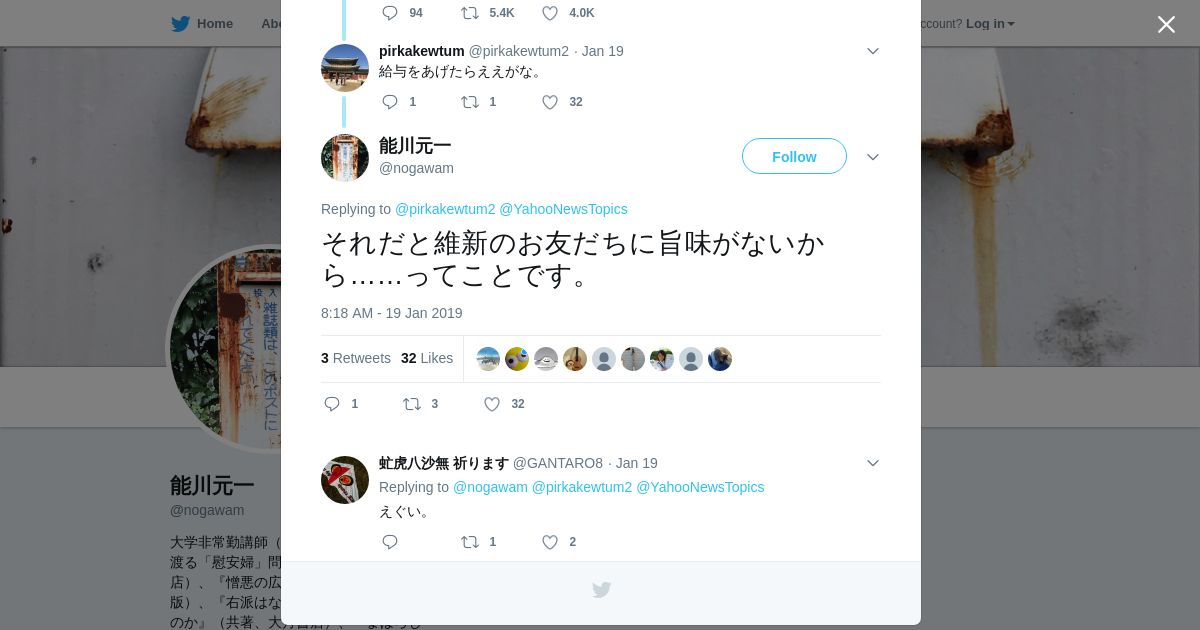Follow @nogawam
1200x630 pixels.
pos(794,156)
